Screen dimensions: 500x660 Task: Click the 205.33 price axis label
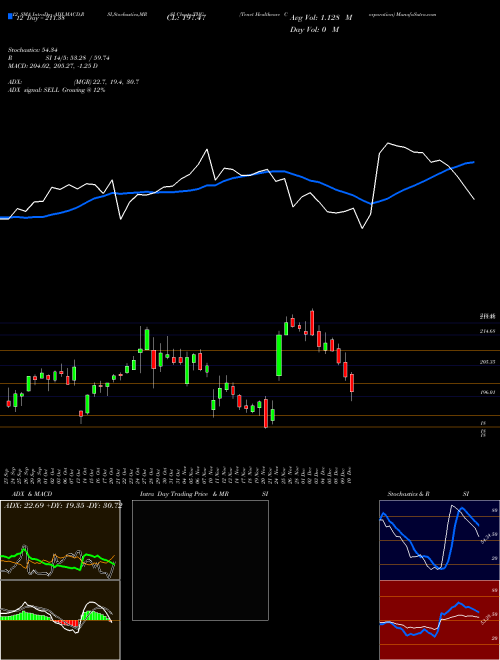487,362
